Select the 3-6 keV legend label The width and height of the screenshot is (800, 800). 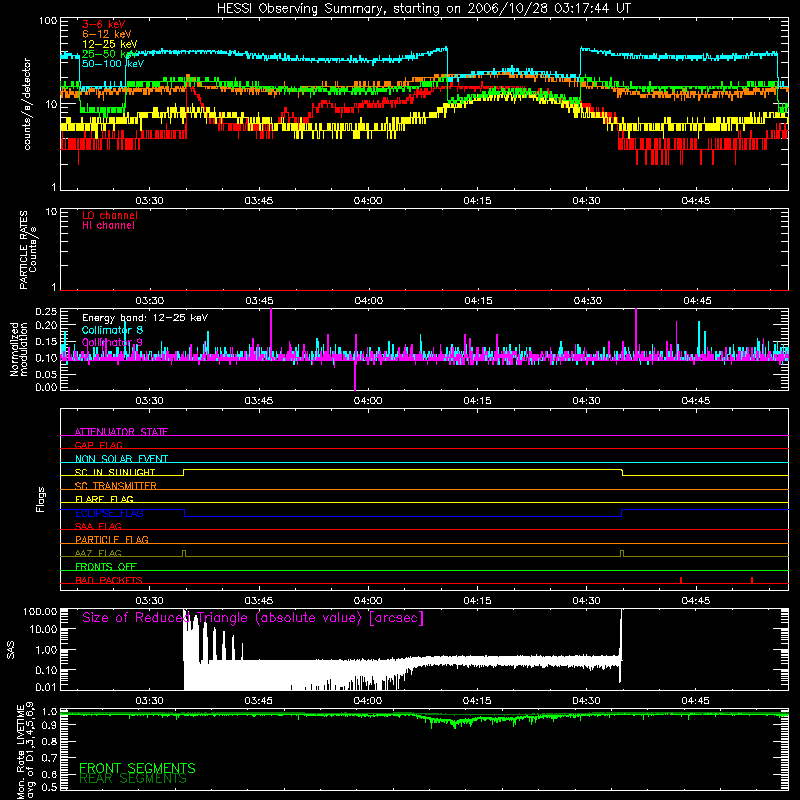(x=103, y=24)
